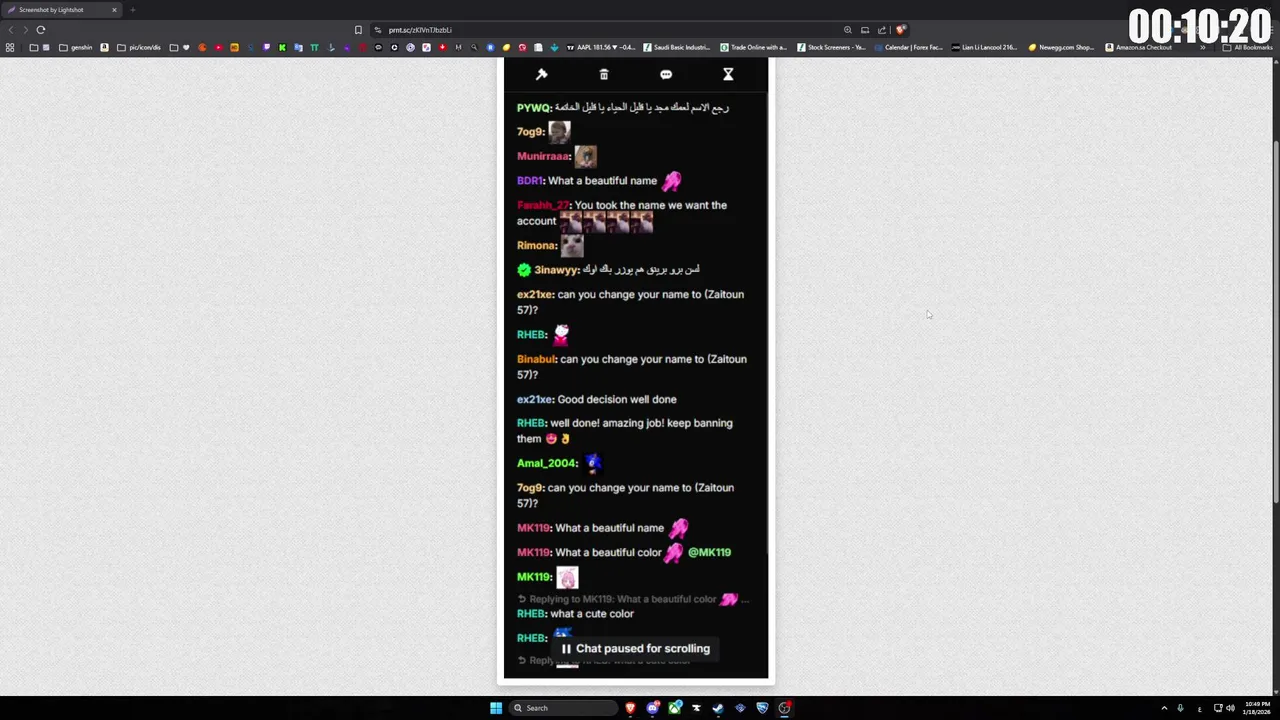Click the zoom magnifier icon in address bar
This screenshot has height=720, width=1280.
click(x=847, y=30)
